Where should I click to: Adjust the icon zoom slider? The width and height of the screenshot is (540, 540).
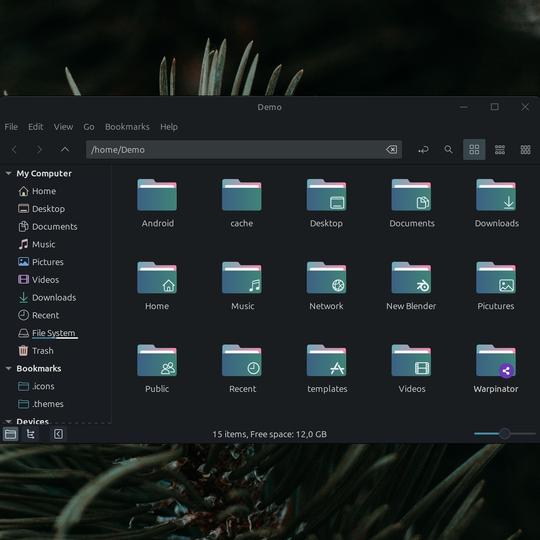point(505,434)
